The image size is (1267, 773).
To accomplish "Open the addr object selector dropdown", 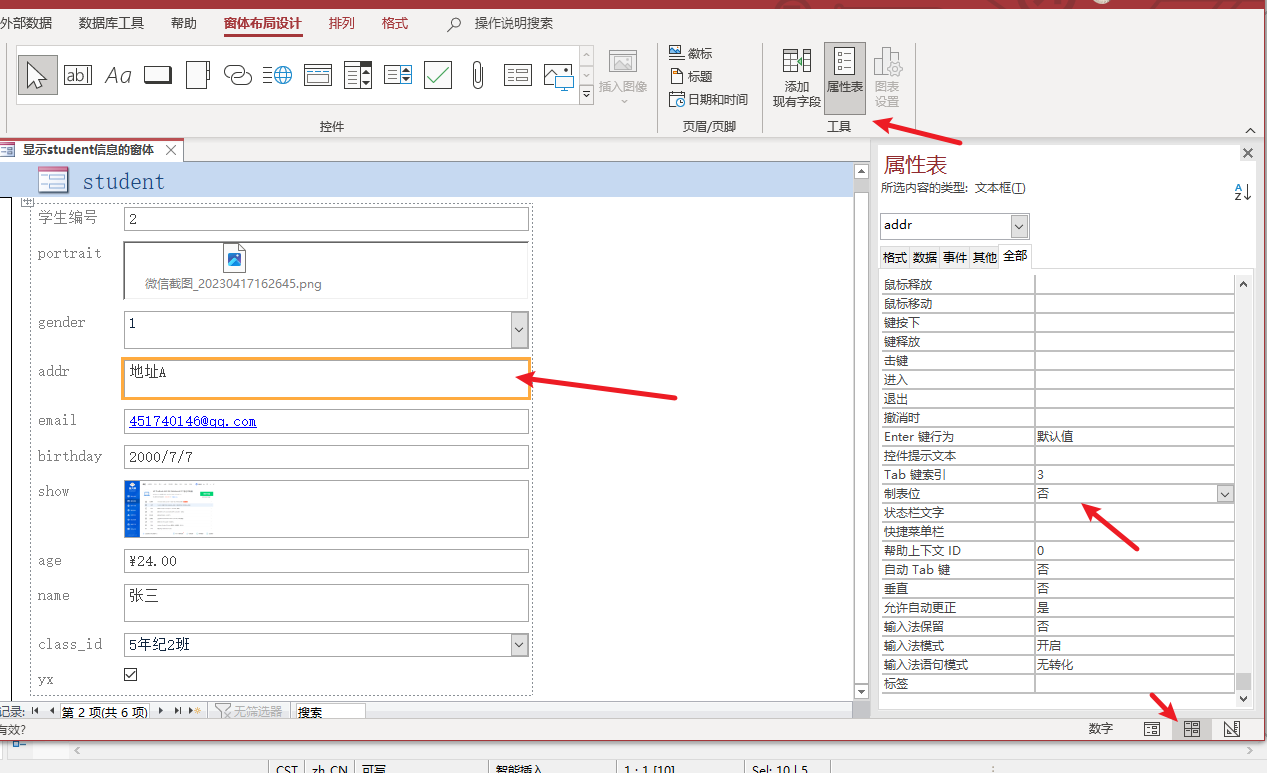I will pyautogui.click(x=1019, y=226).
